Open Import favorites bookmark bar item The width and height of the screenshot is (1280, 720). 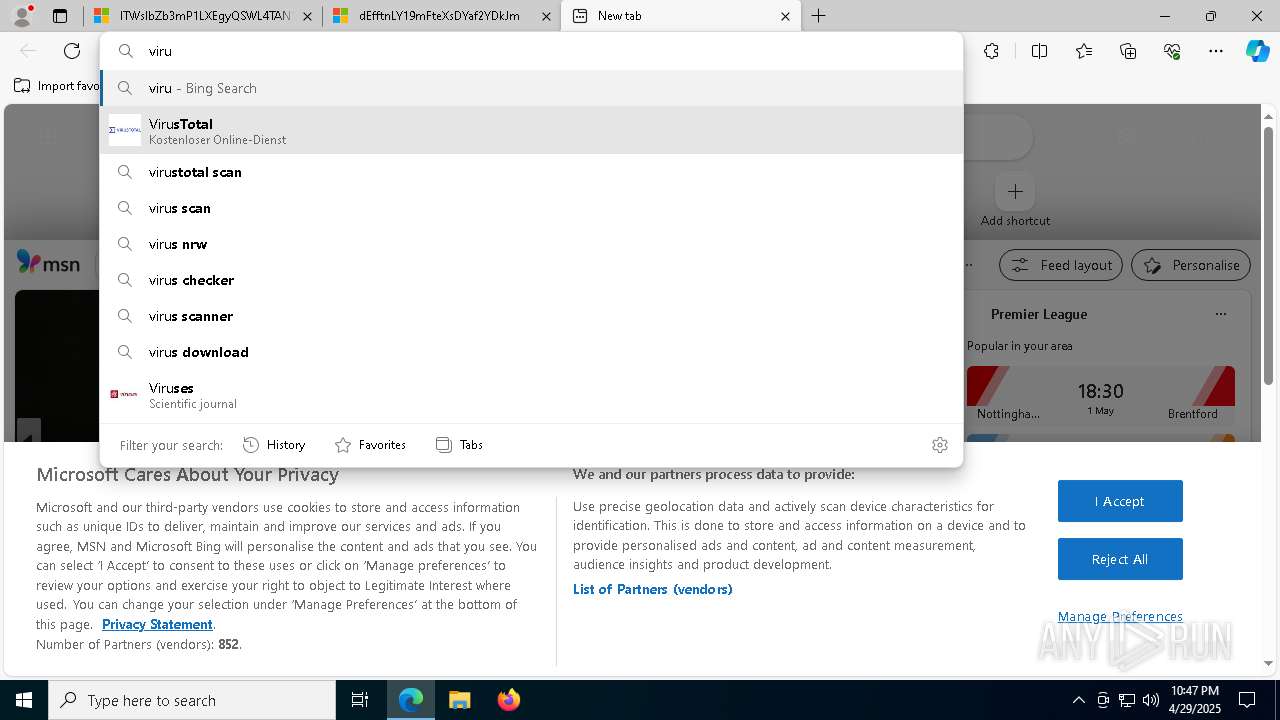coord(57,86)
